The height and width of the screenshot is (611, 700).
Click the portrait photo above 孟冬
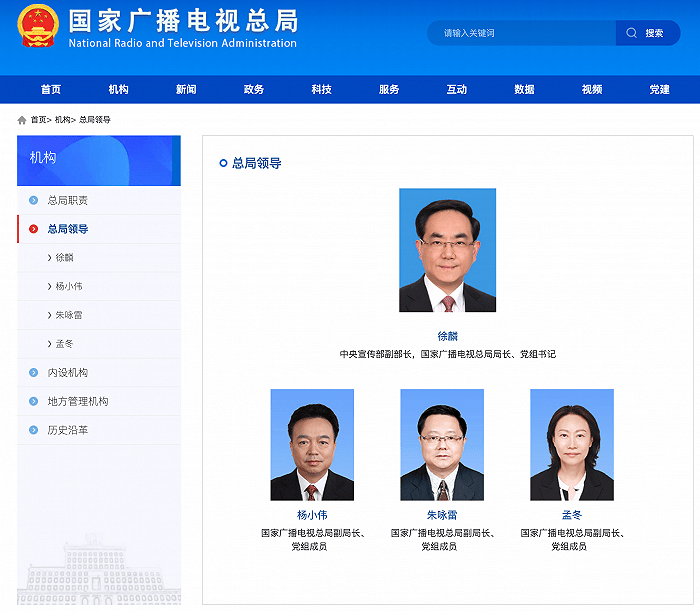(572, 445)
